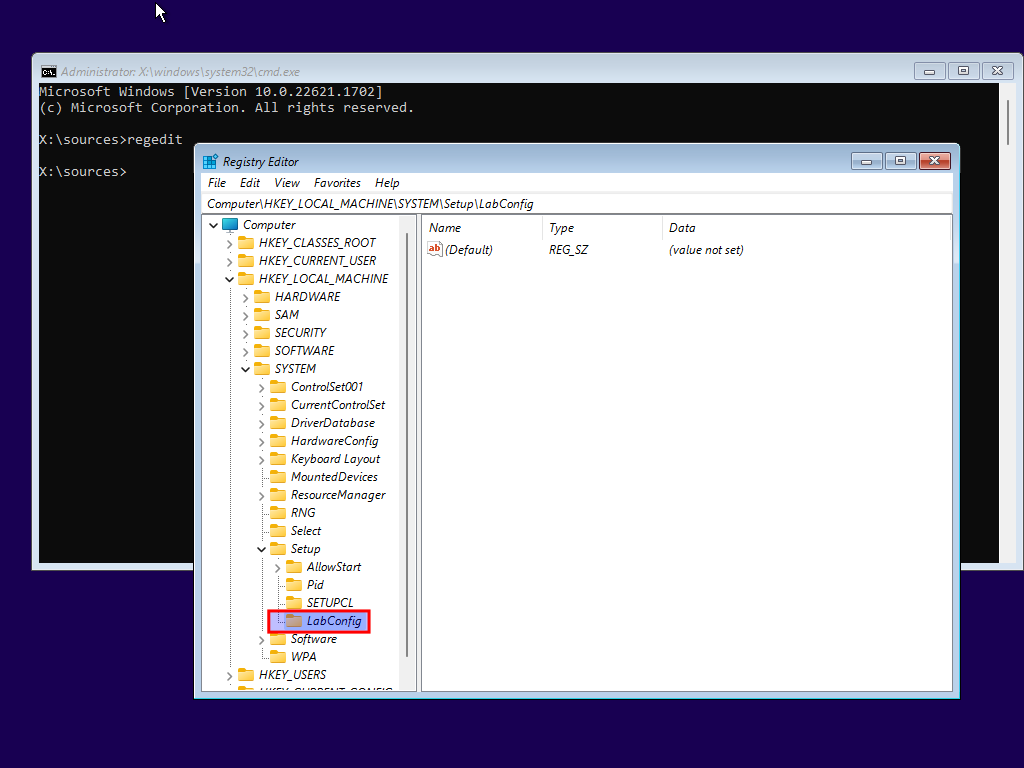The image size is (1024, 768).
Task: Click the AllowStart folder icon
Action: tap(294, 567)
